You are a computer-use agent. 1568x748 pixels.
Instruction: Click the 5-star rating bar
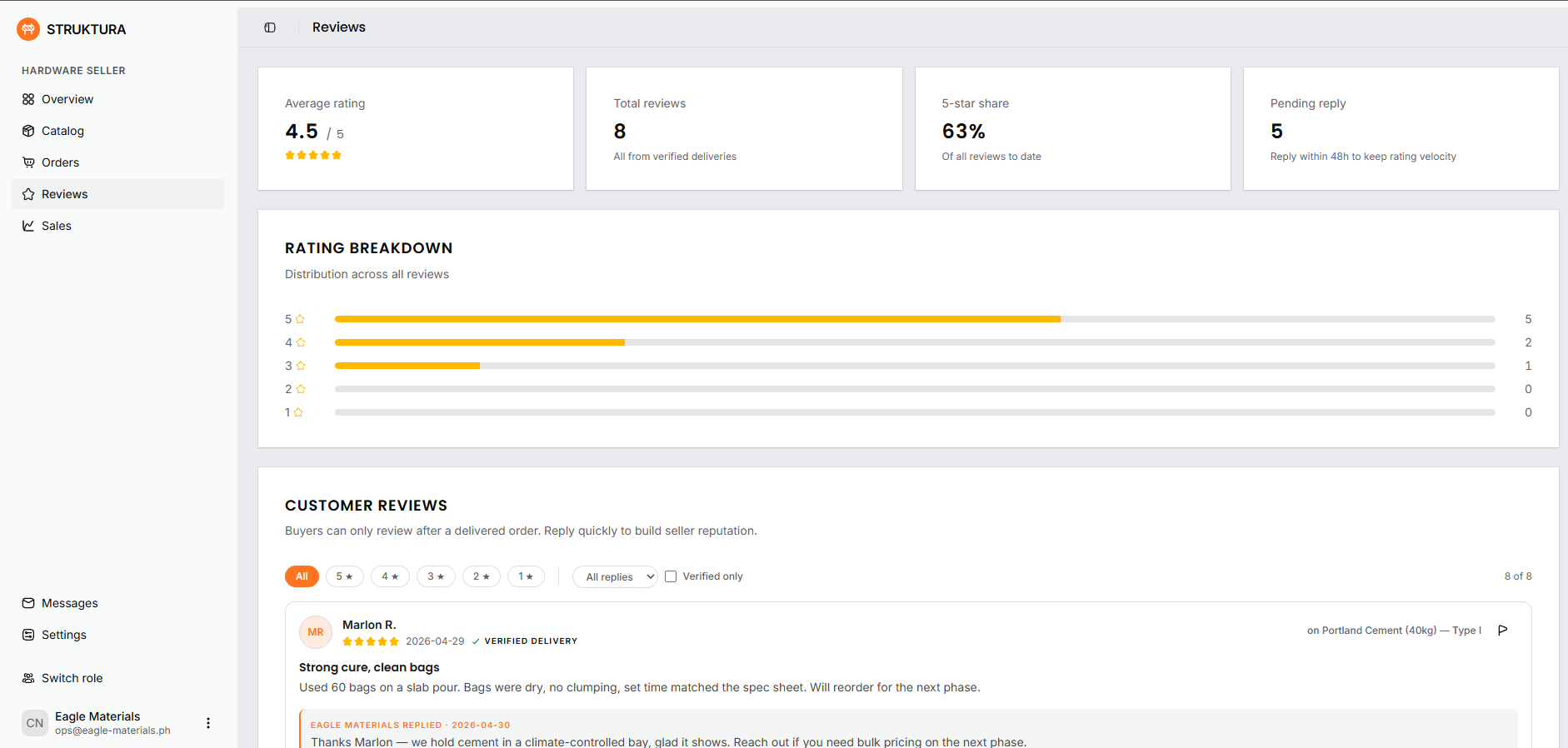915,319
